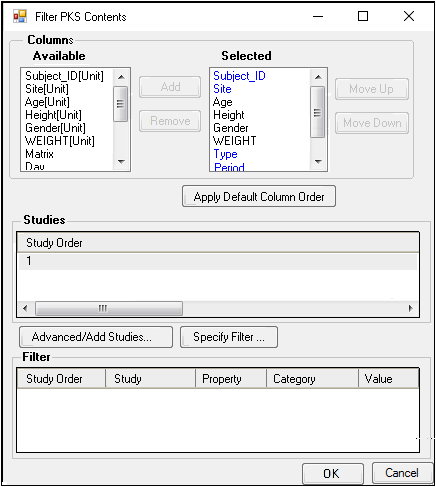Select Age[Unit] in the Available list
The height and width of the screenshot is (487, 436).
point(47,102)
